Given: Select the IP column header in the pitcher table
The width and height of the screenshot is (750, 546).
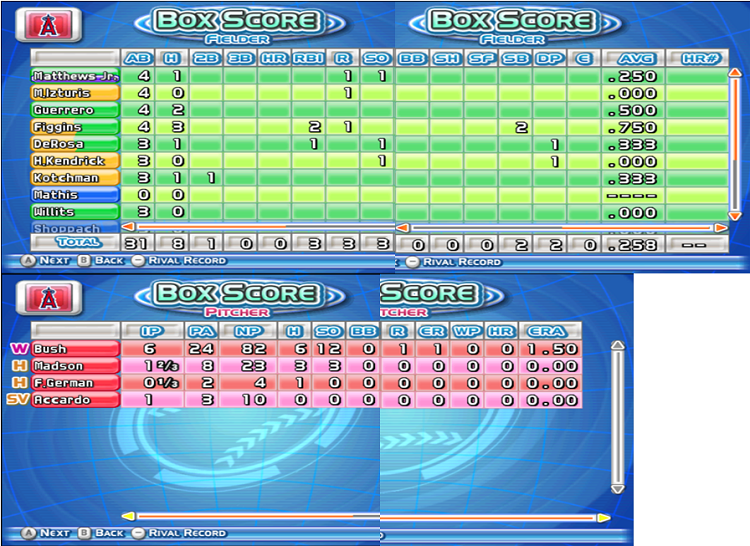Looking at the screenshot, I should pos(153,331).
